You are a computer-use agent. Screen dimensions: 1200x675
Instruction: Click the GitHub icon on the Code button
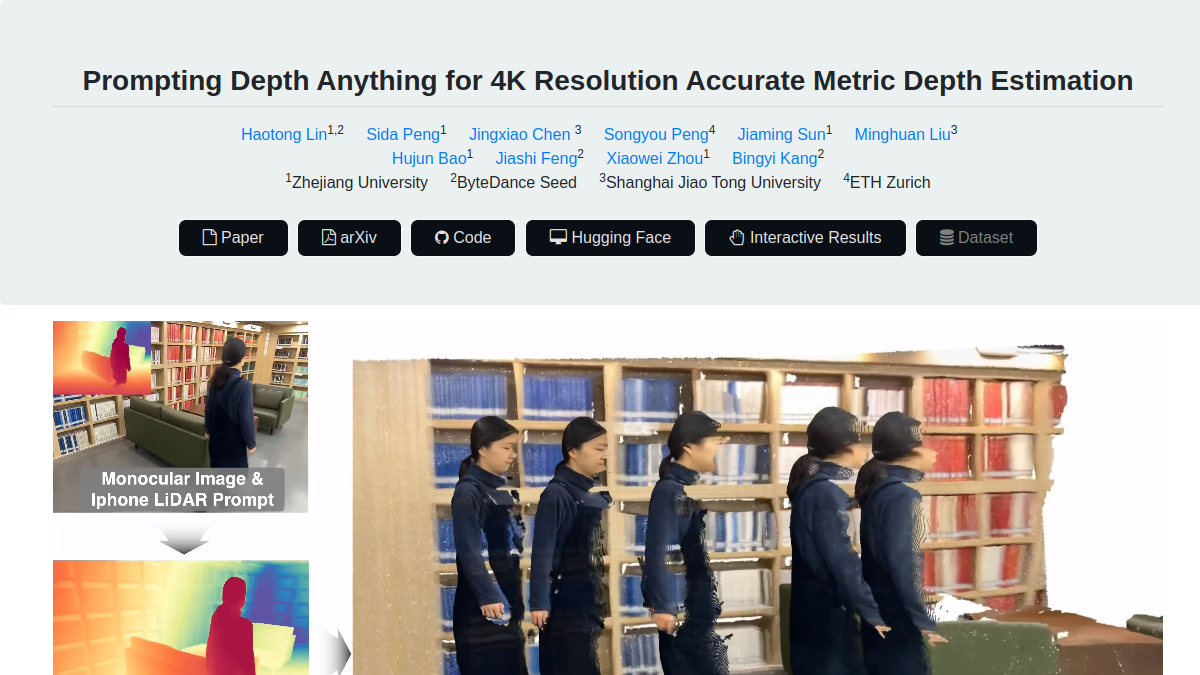point(442,238)
